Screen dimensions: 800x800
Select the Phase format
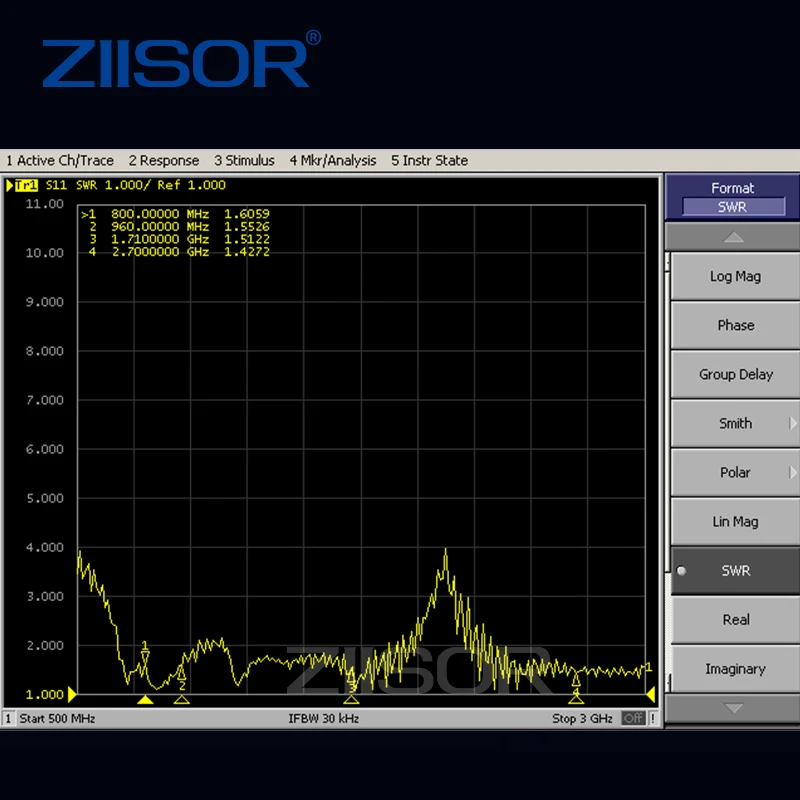[735, 325]
